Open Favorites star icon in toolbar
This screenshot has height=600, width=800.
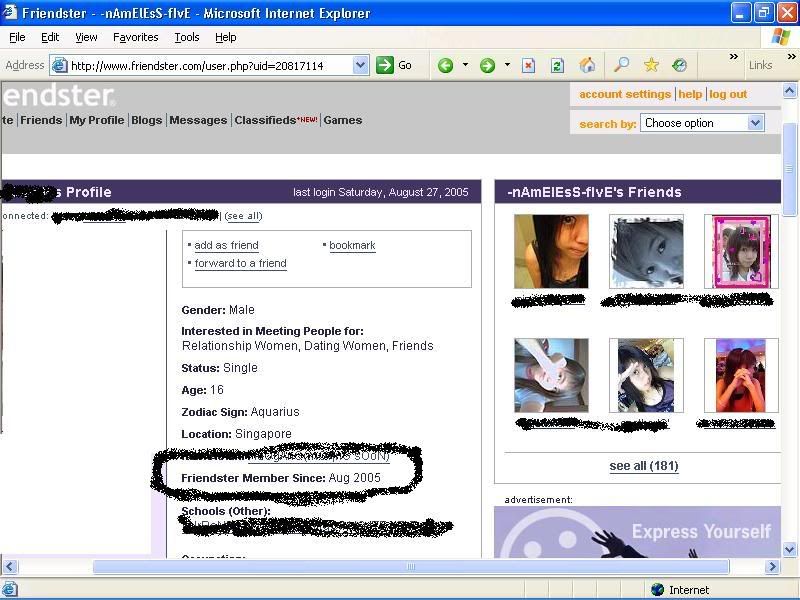click(651, 65)
